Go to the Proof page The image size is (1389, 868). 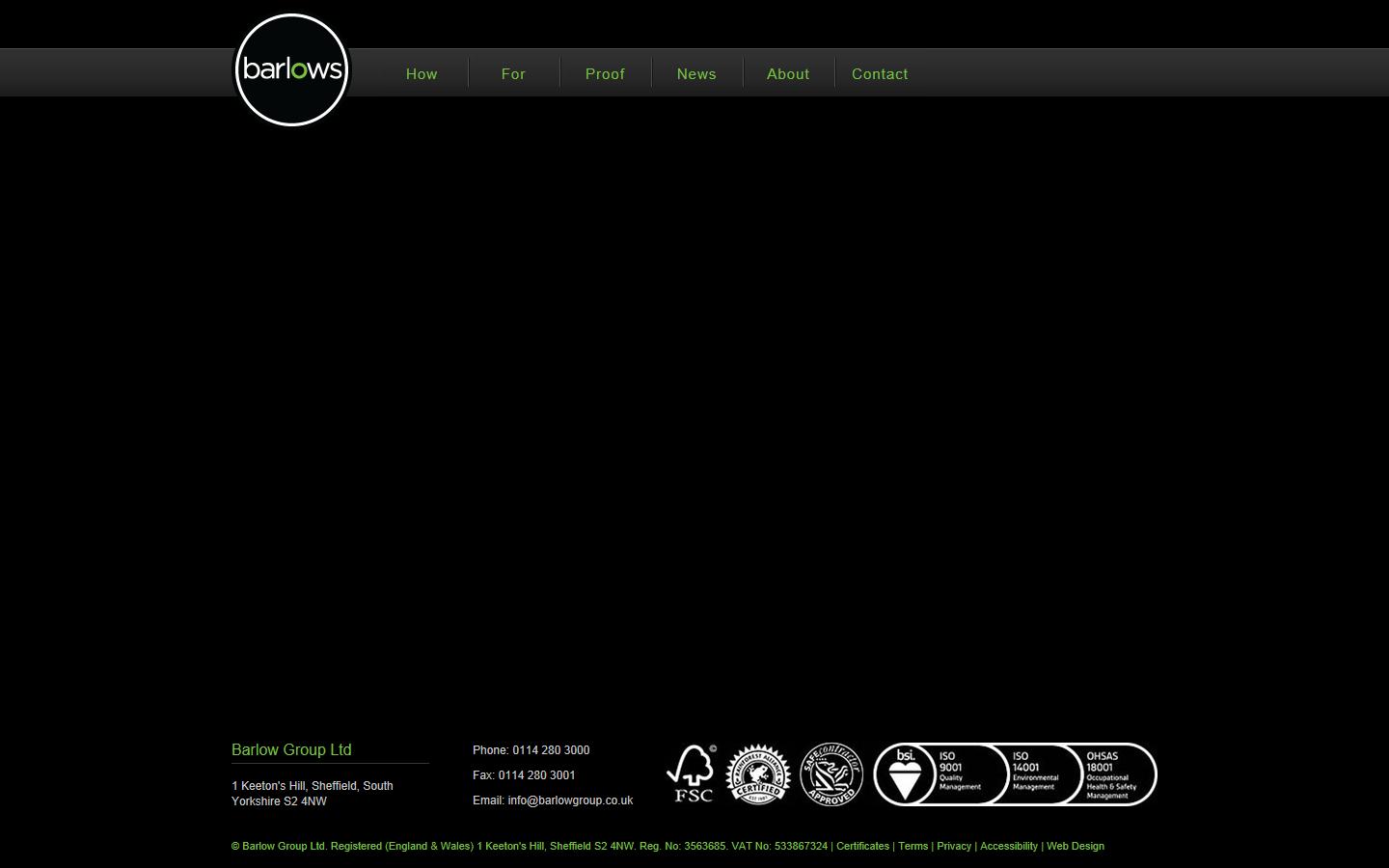(x=605, y=74)
